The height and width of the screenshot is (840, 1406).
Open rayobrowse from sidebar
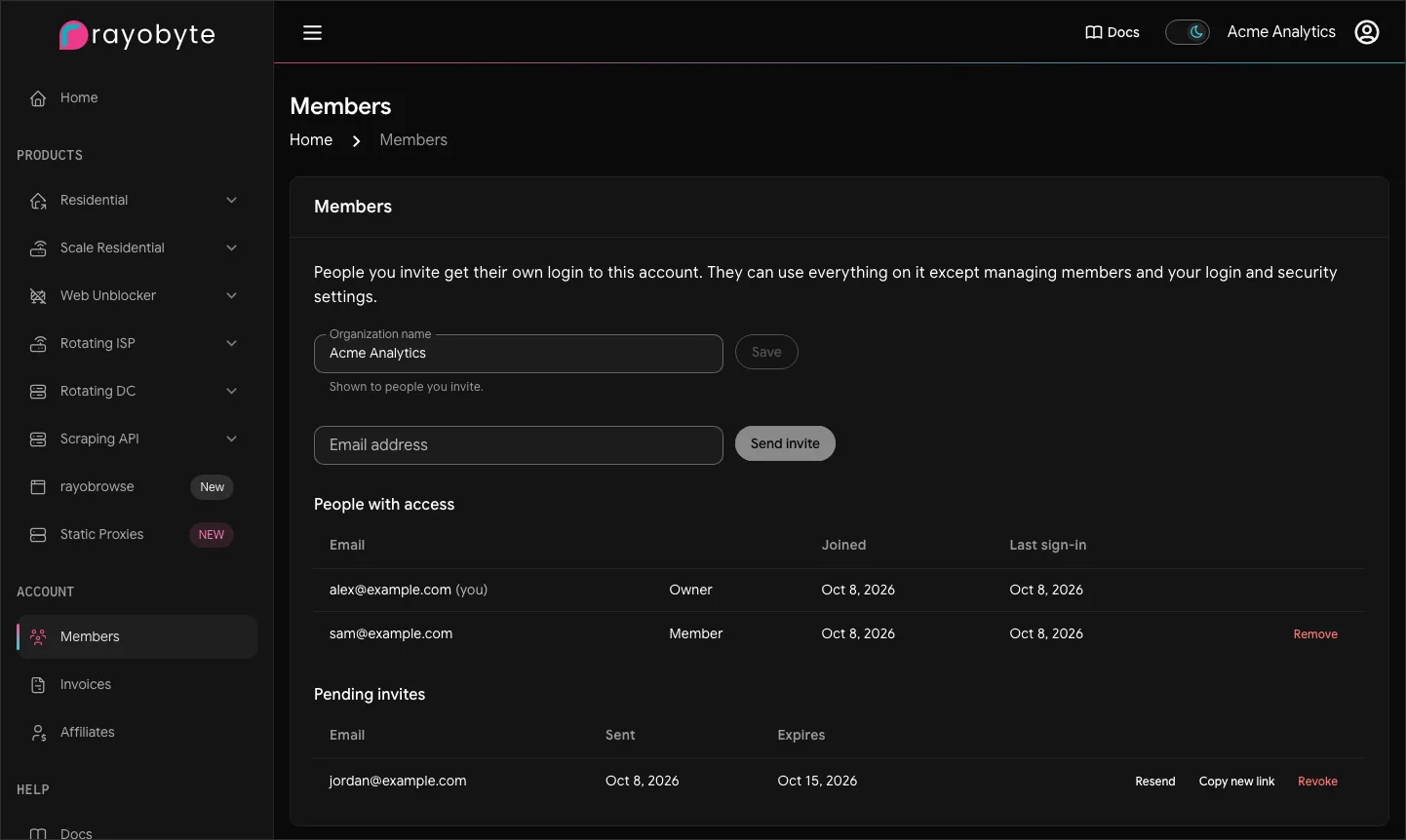coord(137,486)
